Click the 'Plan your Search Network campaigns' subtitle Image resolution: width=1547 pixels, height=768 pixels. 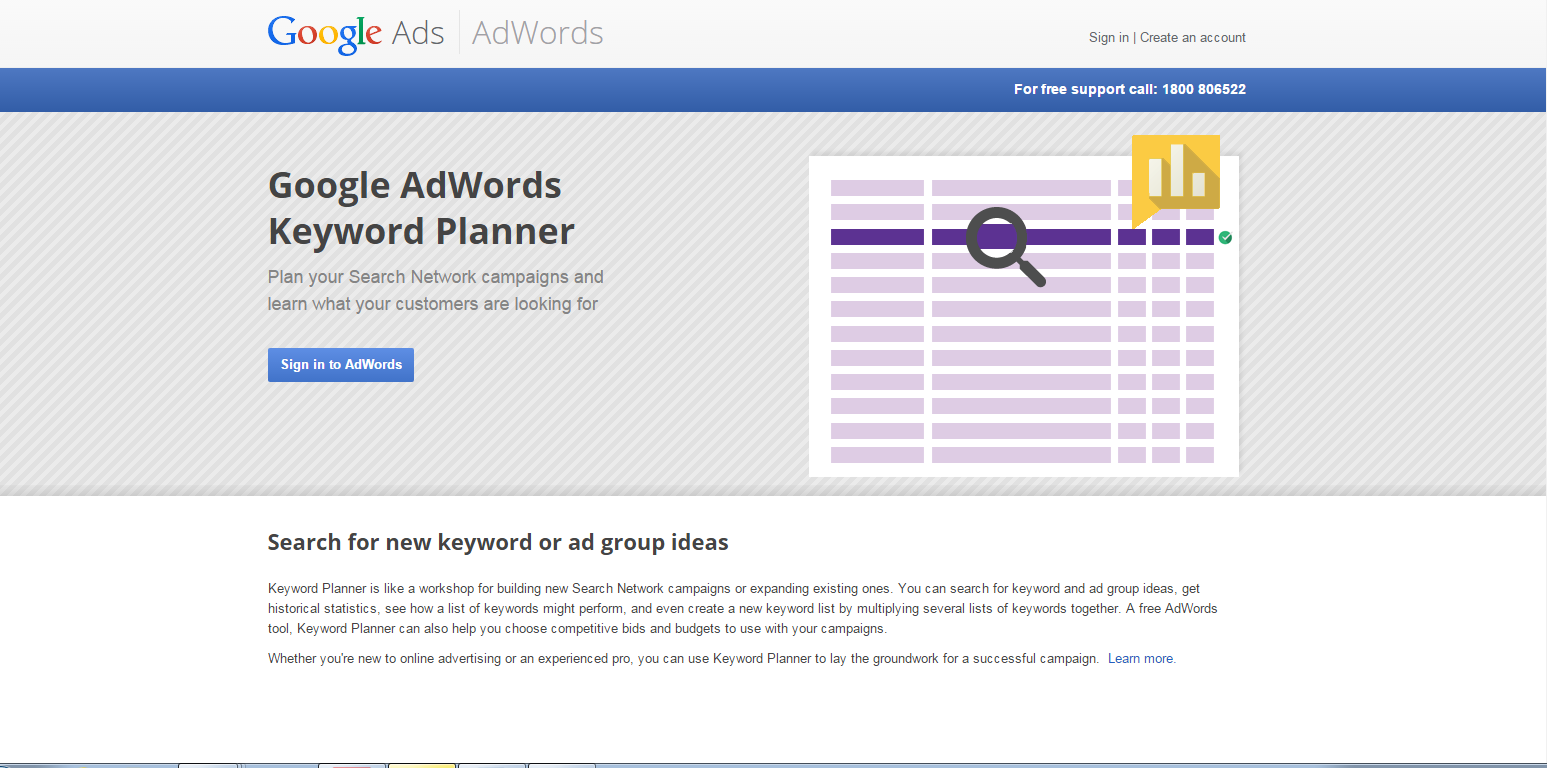(436, 290)
